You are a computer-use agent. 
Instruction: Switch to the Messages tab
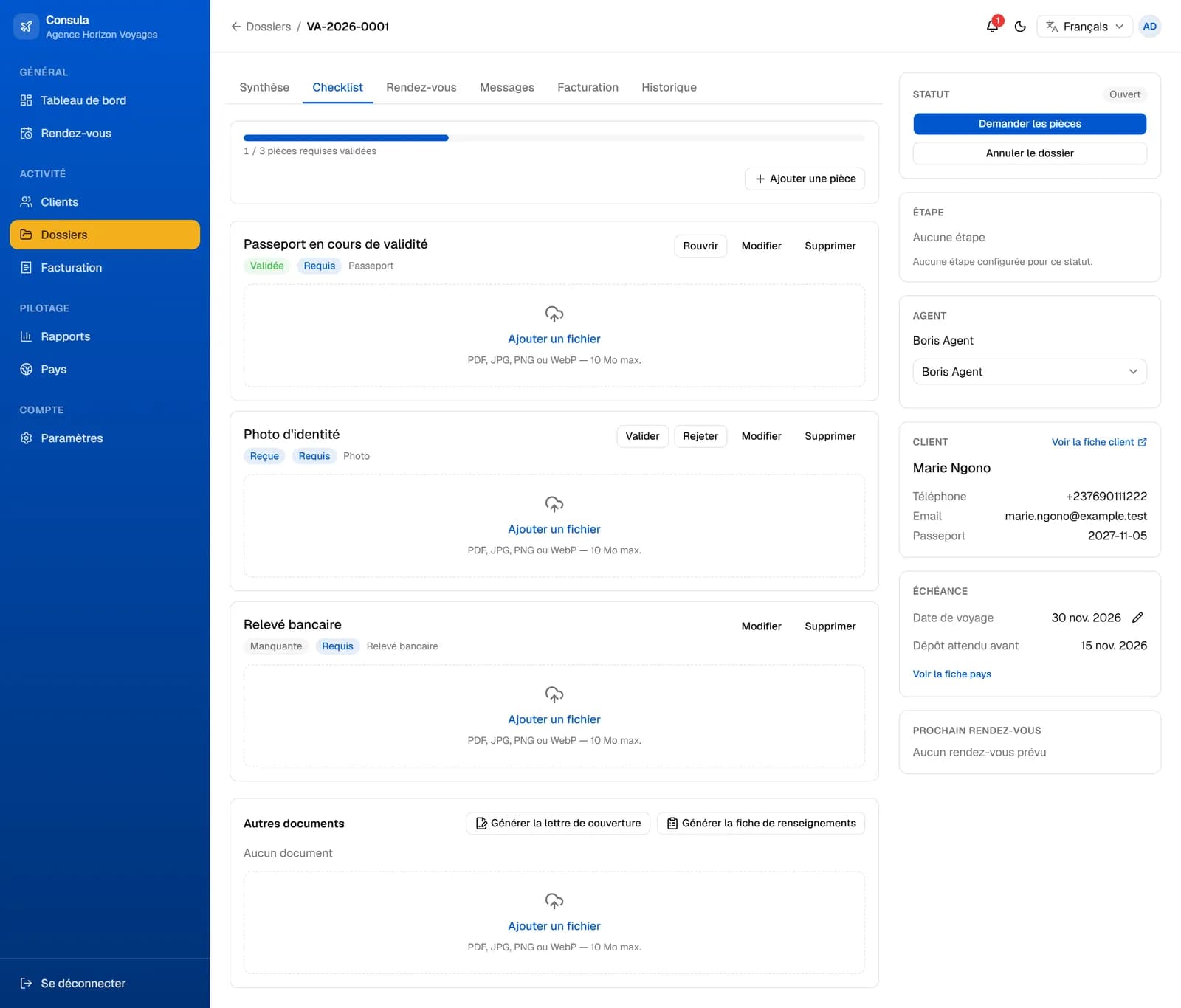(507, 87)
